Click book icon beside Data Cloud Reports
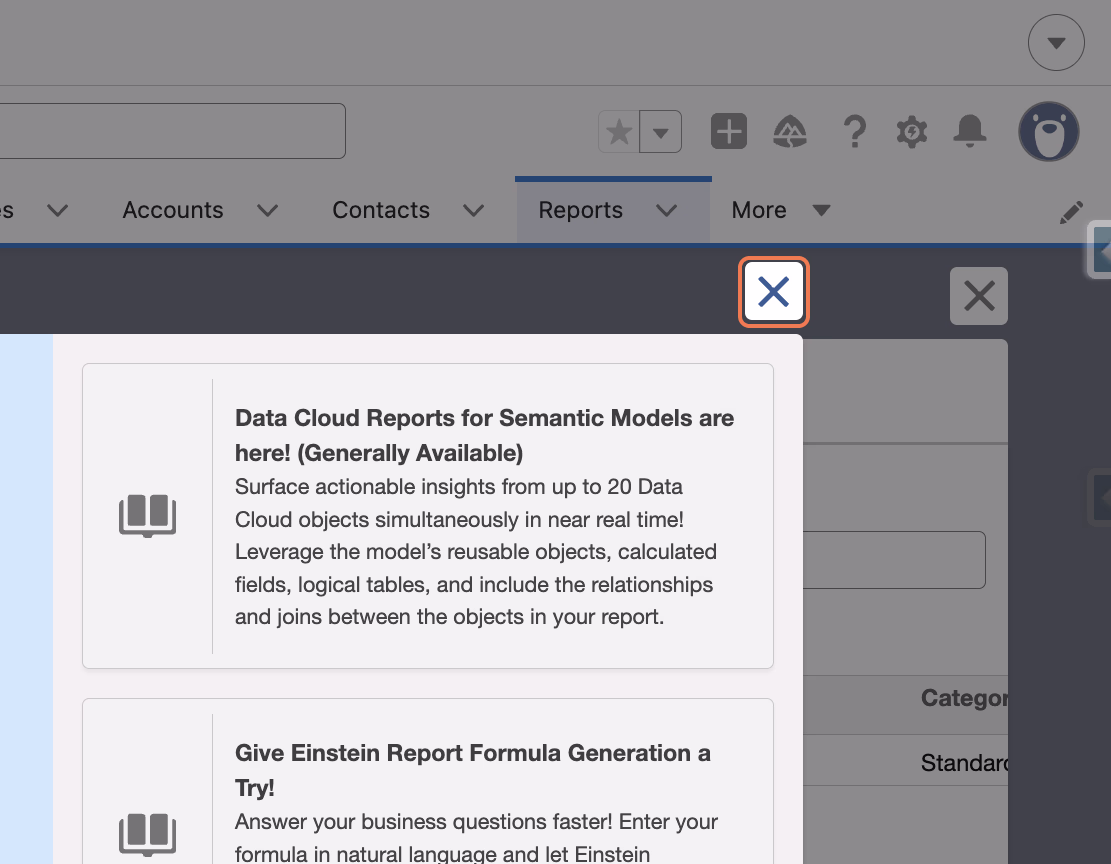This screenshot has width=1111, height=864. click(147, 515)
